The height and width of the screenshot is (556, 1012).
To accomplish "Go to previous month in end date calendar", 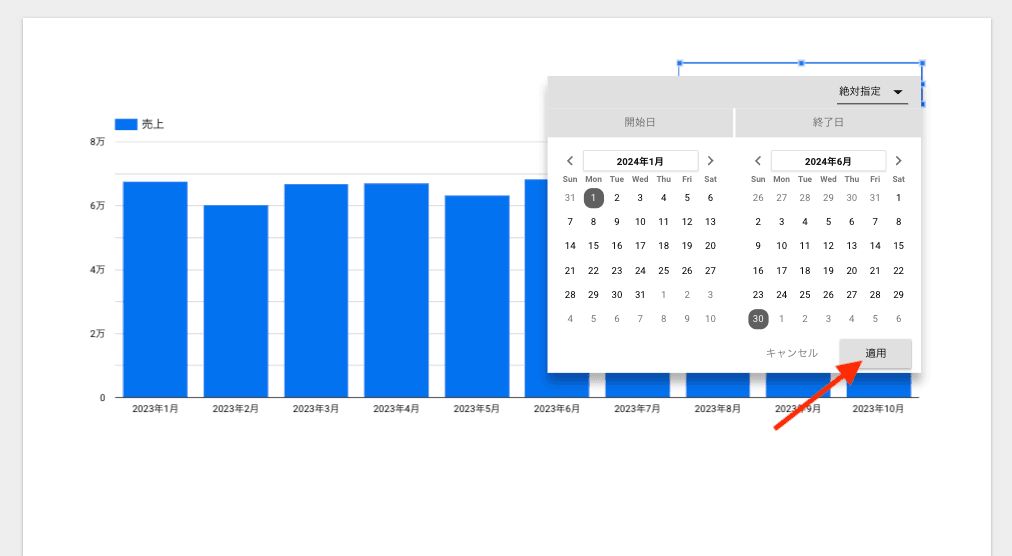I will pos(758,161).
